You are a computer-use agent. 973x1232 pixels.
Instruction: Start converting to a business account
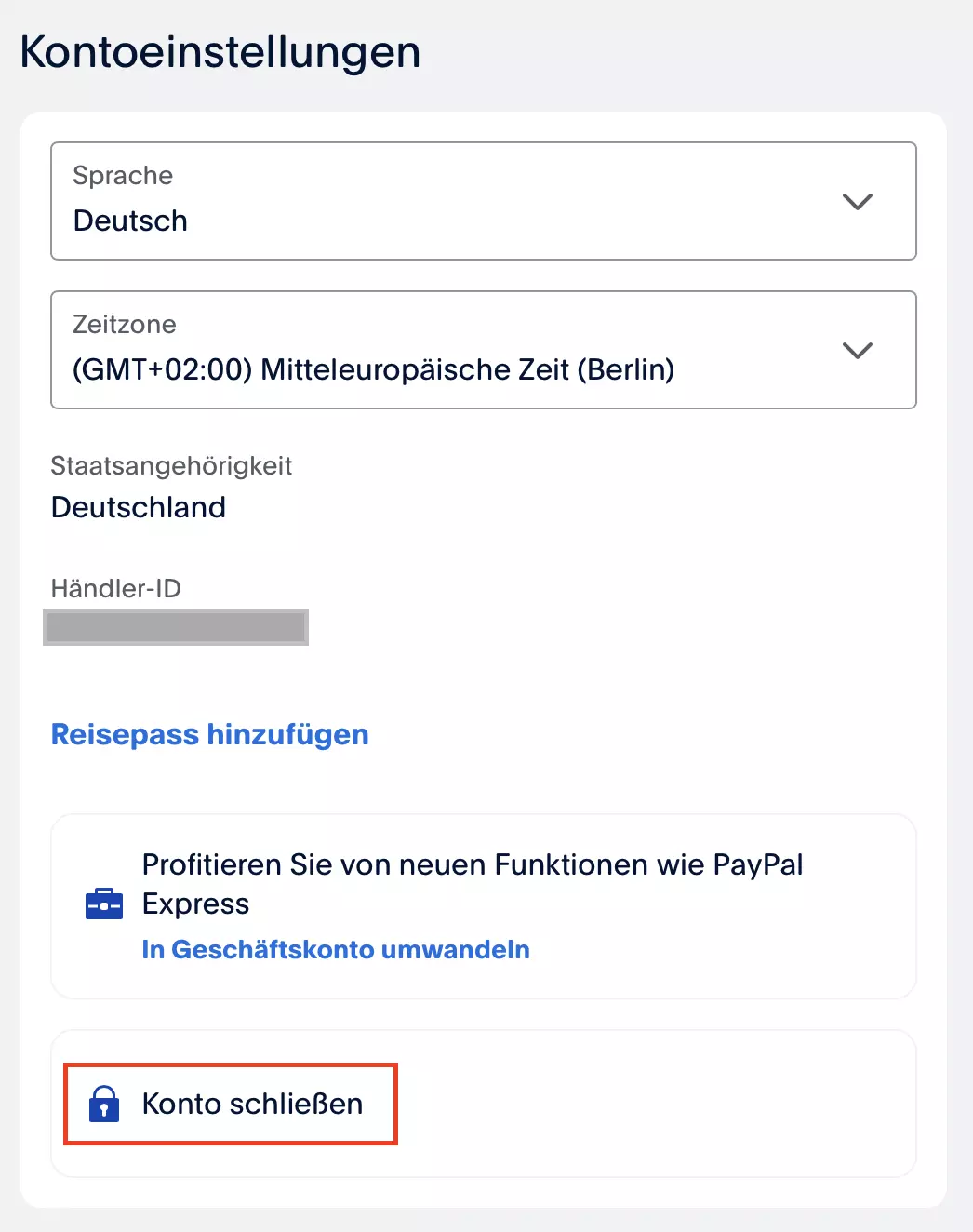(336, 949)
